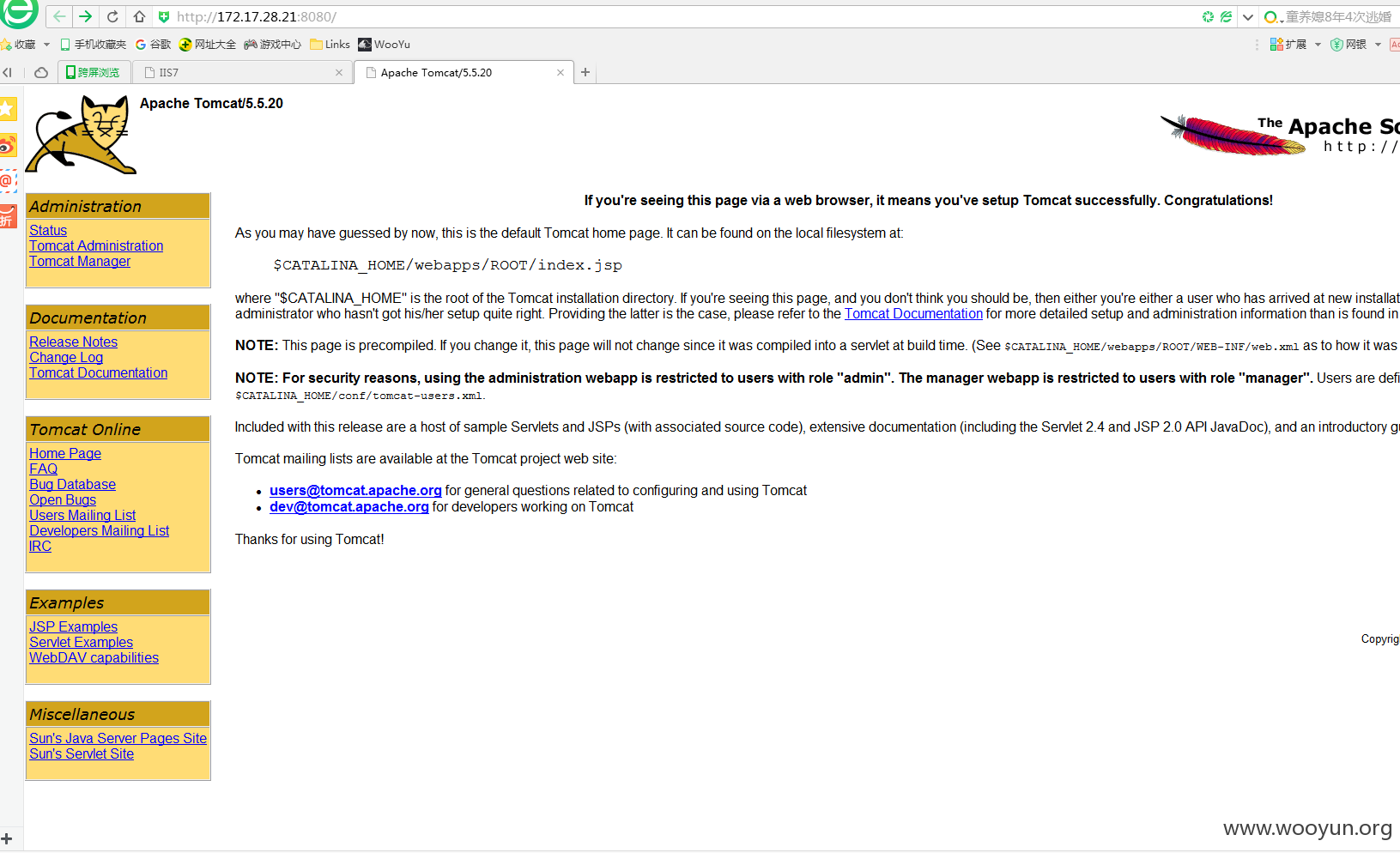Viewport: 1400px width, 853px height.
Task: Reload the page with the refresh icon
Action: coord(112,16)
